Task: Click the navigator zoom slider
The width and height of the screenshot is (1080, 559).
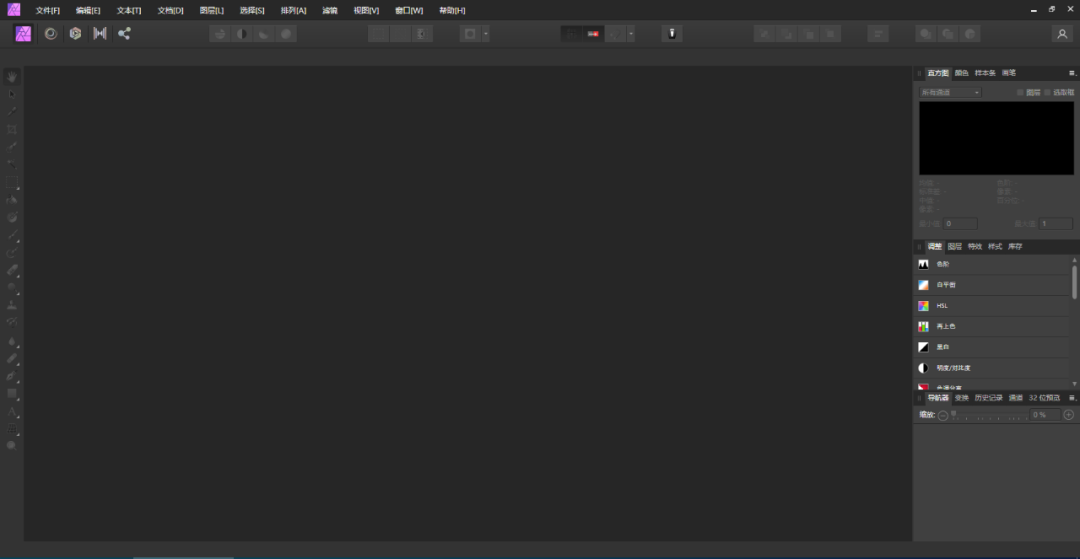Action: [x=988, y=415]
